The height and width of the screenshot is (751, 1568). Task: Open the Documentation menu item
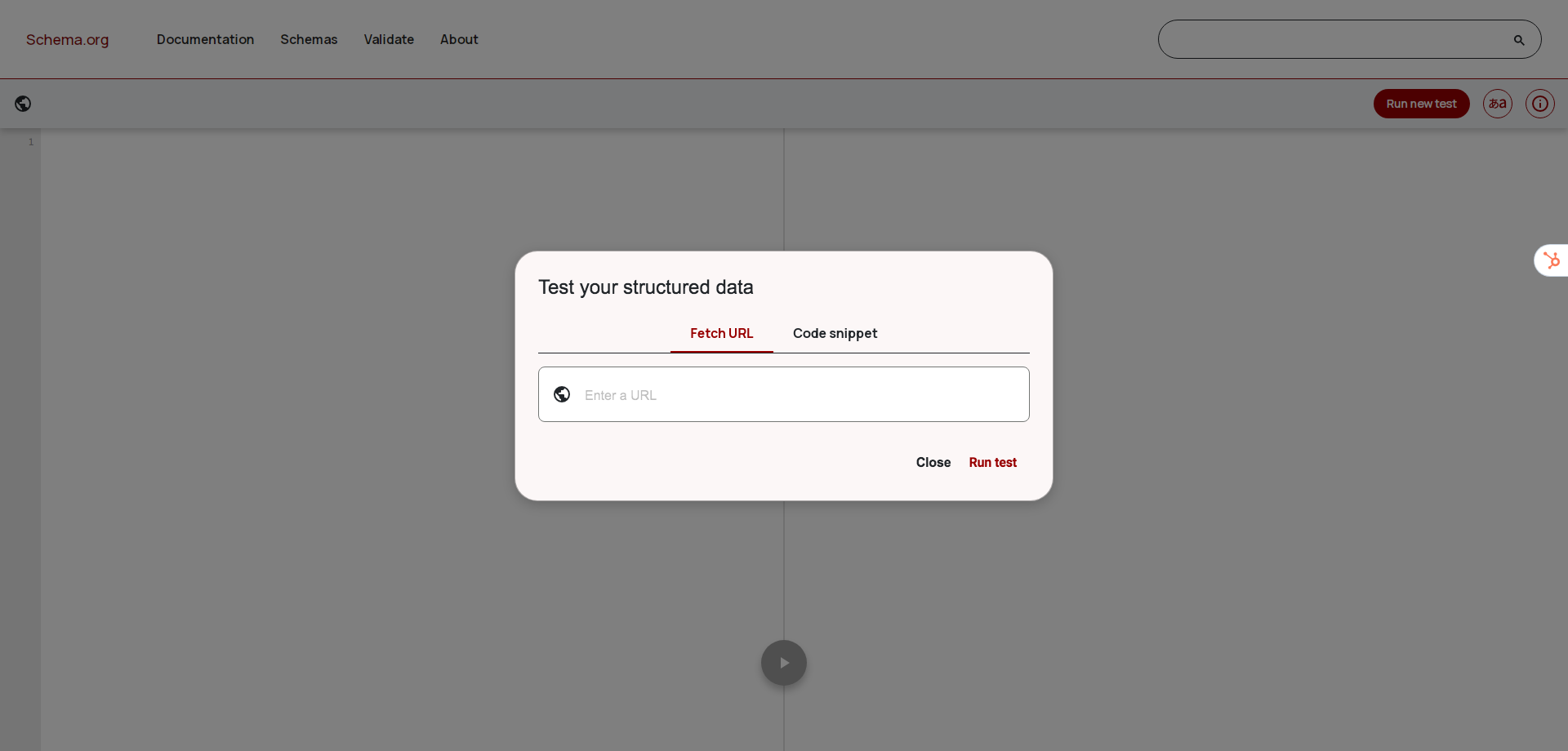point(205,39)
